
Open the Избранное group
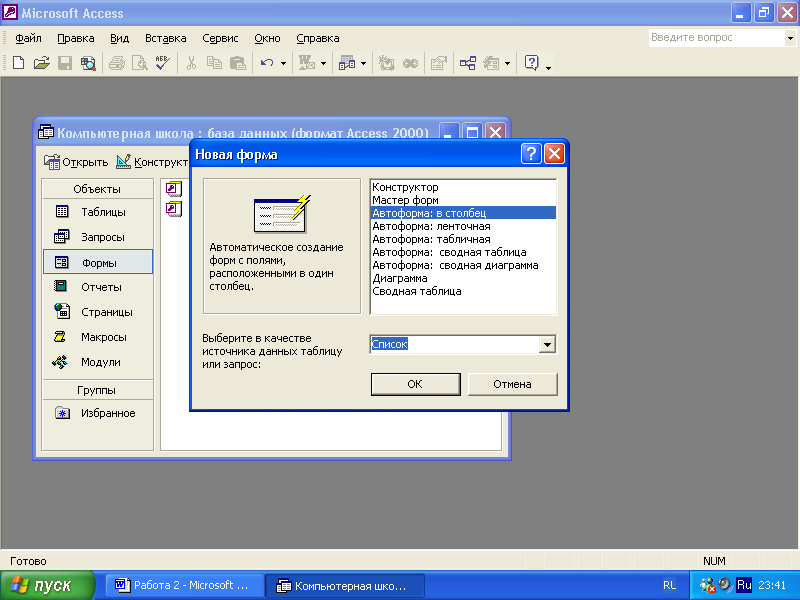coord(97,413)
